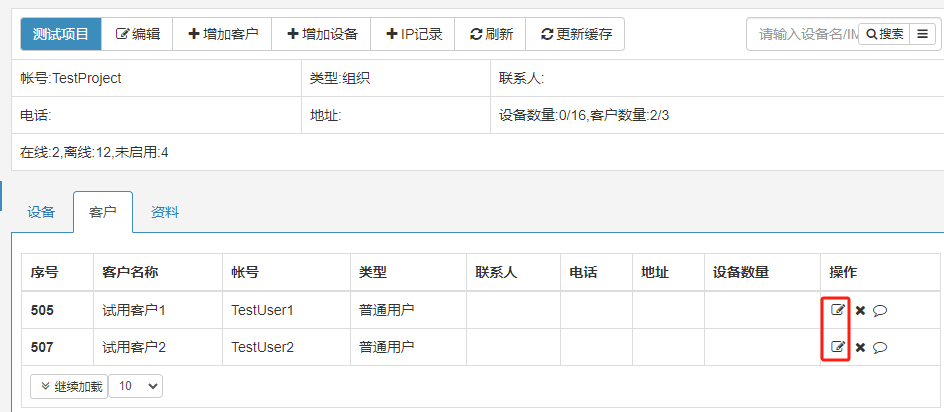
Task: Switch to the 设备 tab
Action: 42,212
